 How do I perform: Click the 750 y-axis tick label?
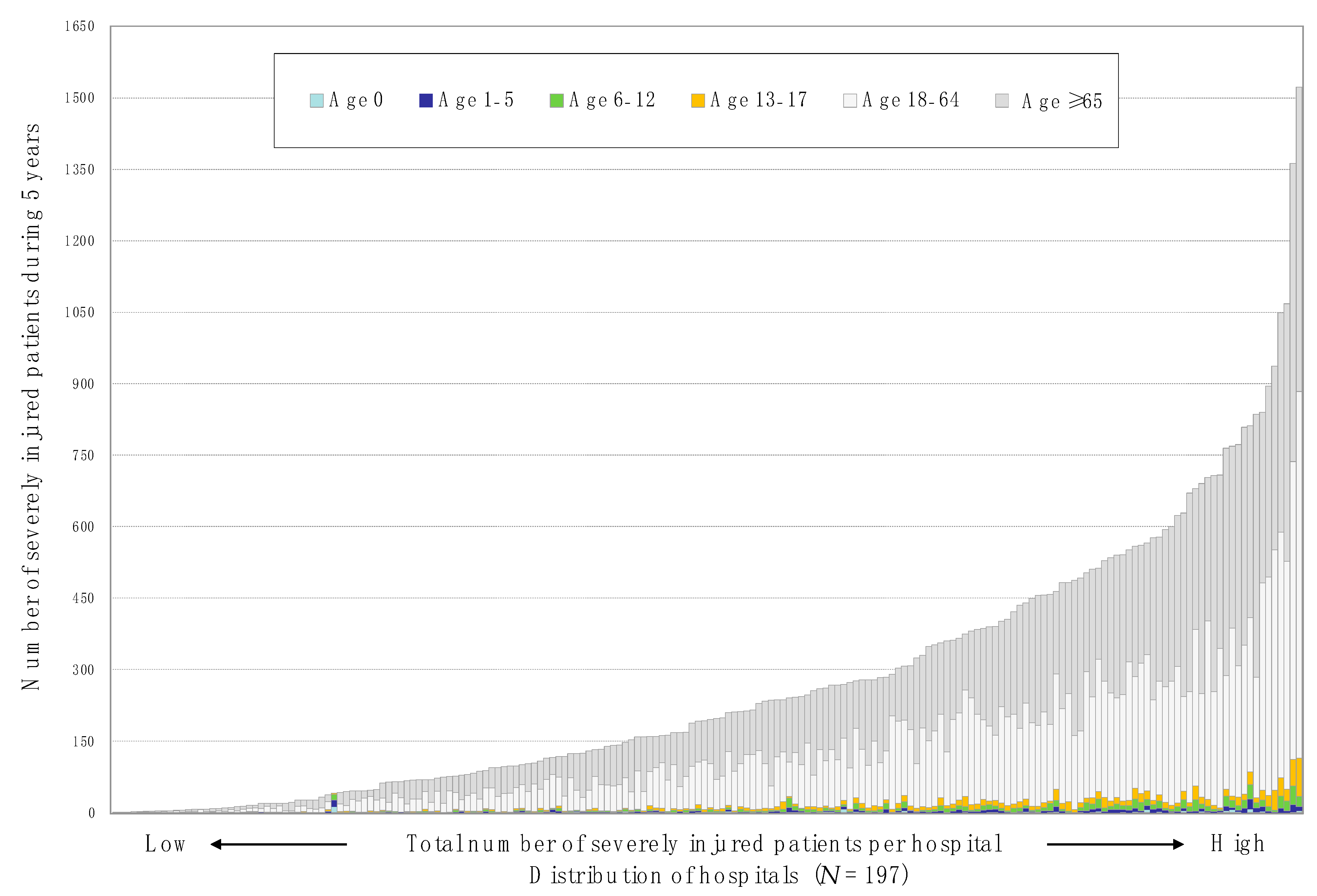tap(83, 455)
